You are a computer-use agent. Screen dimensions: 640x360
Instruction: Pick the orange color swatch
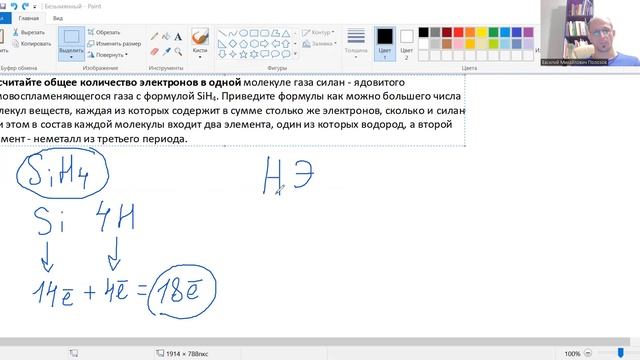click(x=470, y=32)
